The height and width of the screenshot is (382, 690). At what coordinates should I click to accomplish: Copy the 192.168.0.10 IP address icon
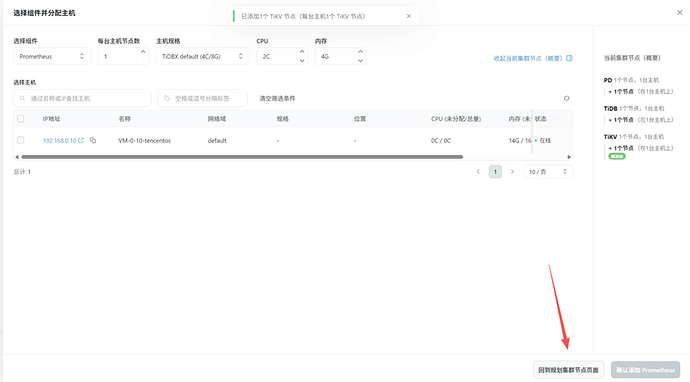click(93, 140)
